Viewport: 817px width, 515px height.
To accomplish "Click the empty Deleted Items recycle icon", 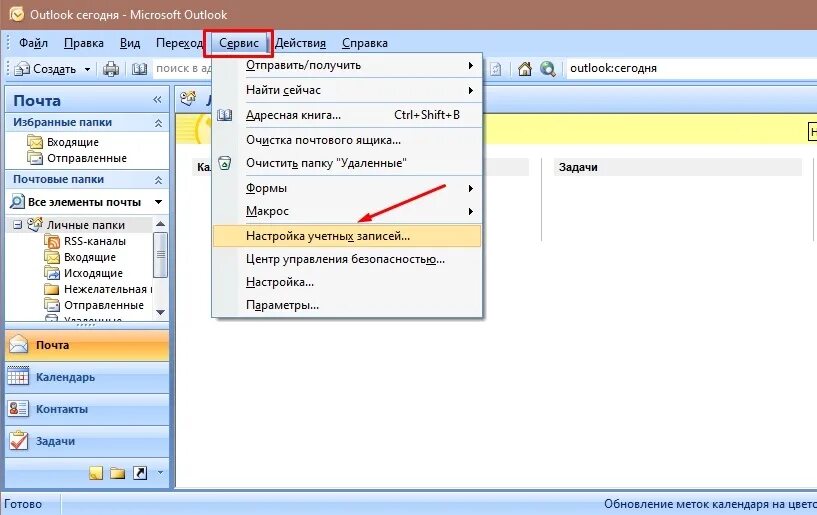I will (224, 163).
